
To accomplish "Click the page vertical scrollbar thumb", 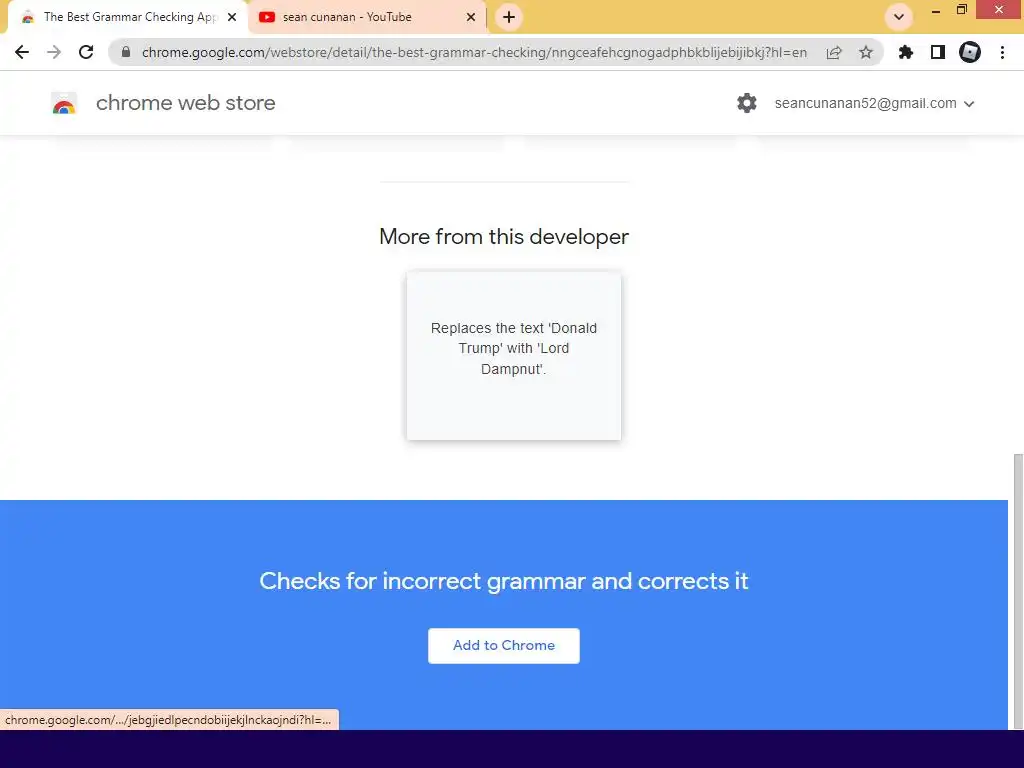I will [1017, 591].
